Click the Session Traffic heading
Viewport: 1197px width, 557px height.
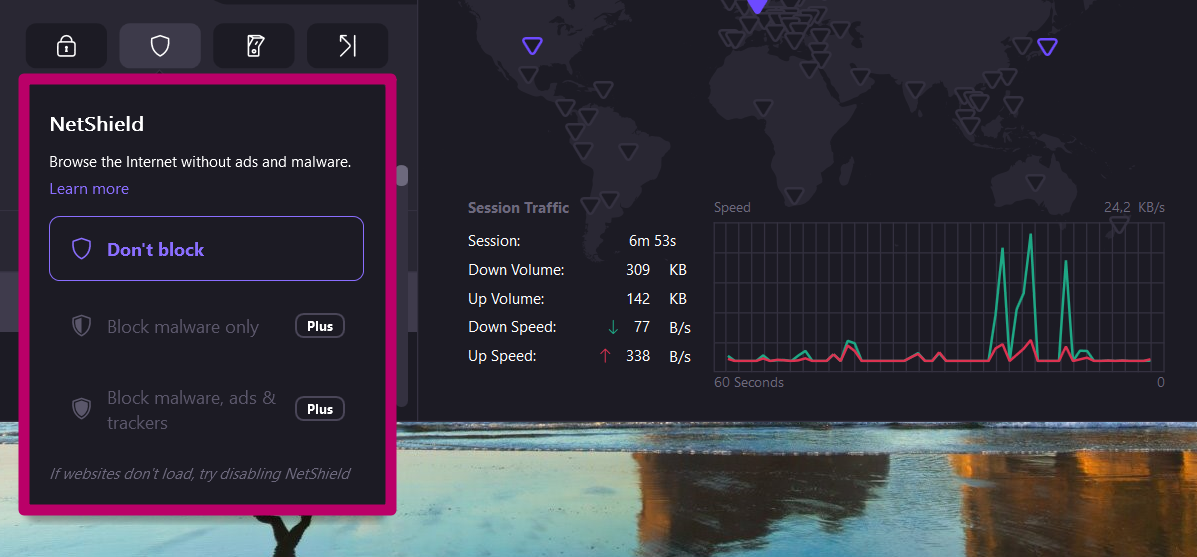point(518,208)
